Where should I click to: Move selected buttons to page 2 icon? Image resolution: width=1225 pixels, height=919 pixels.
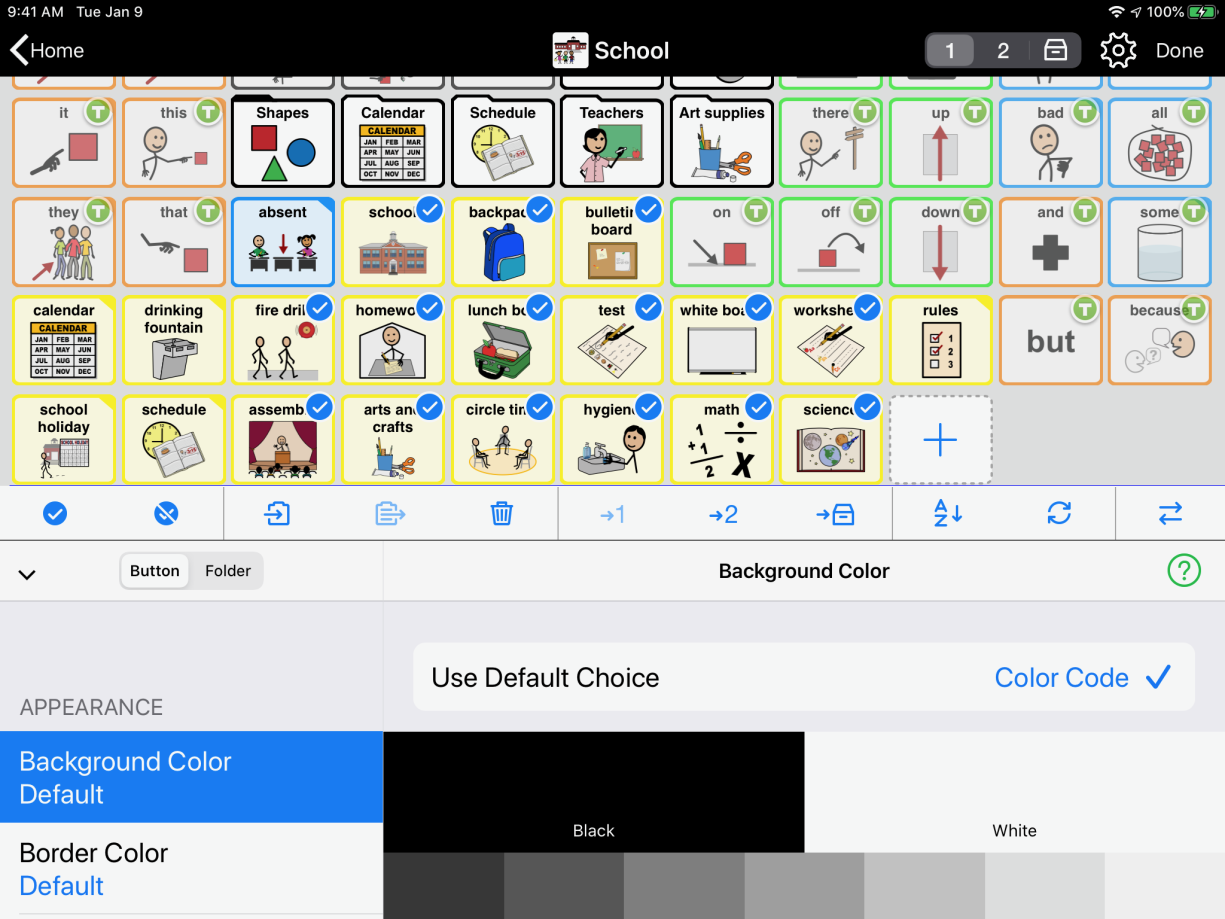click(723, 513)
